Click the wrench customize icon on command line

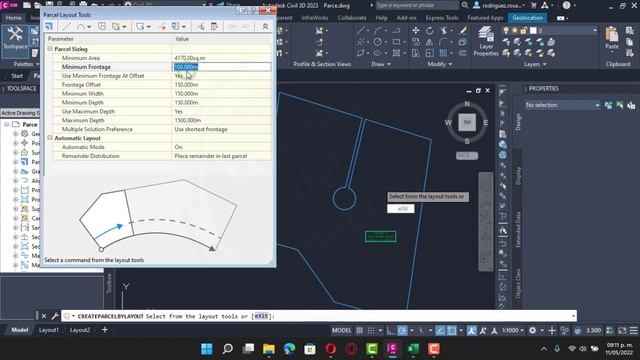pos(55,316)
